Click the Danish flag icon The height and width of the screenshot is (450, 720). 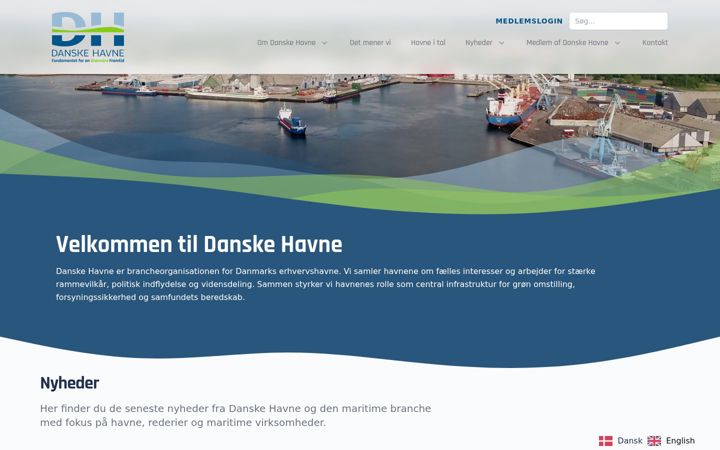coord(605,441)
